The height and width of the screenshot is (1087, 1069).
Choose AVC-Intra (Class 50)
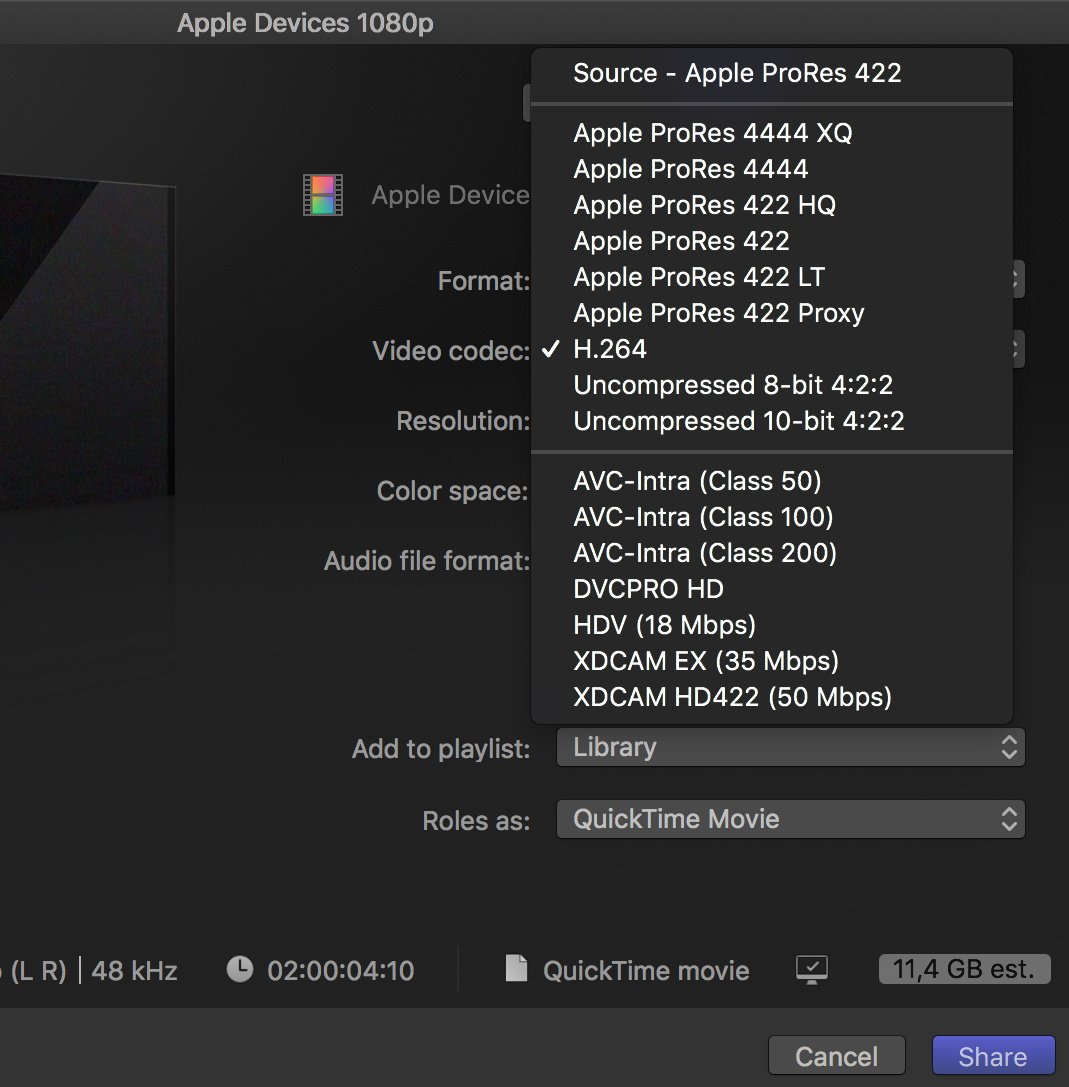[x=772, y=480]
